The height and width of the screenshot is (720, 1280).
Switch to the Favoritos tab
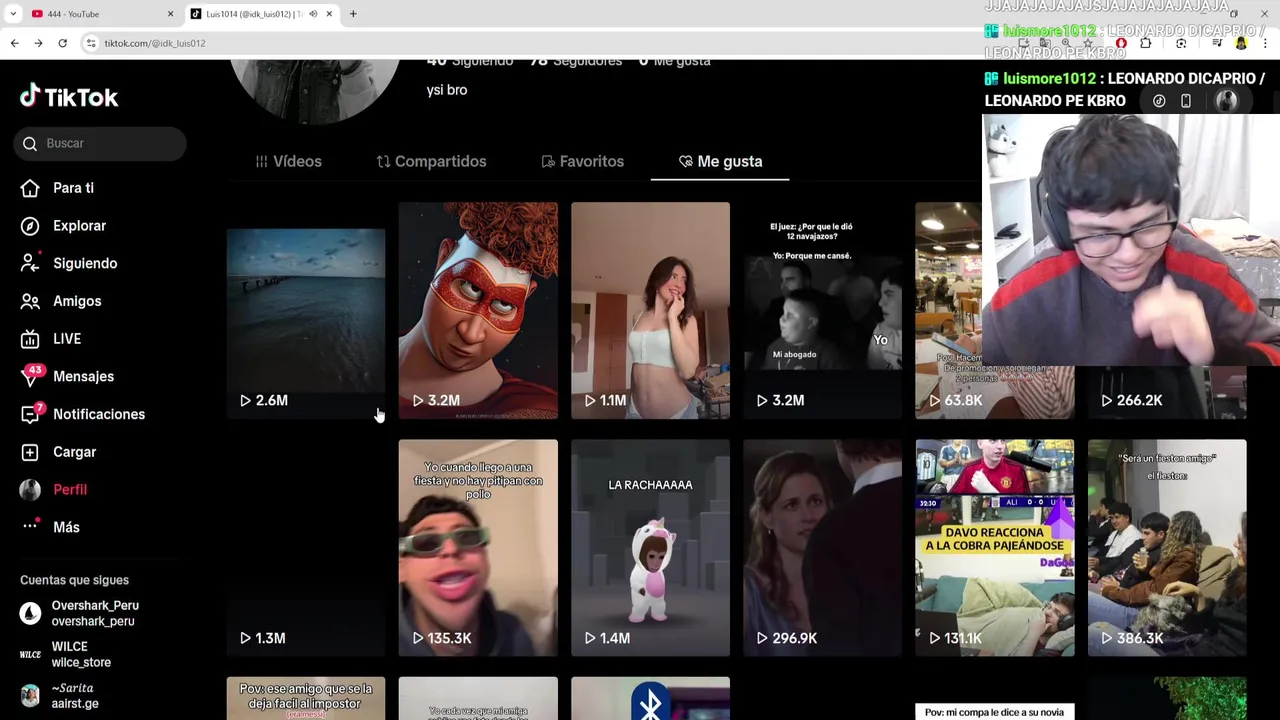(582, 161)
